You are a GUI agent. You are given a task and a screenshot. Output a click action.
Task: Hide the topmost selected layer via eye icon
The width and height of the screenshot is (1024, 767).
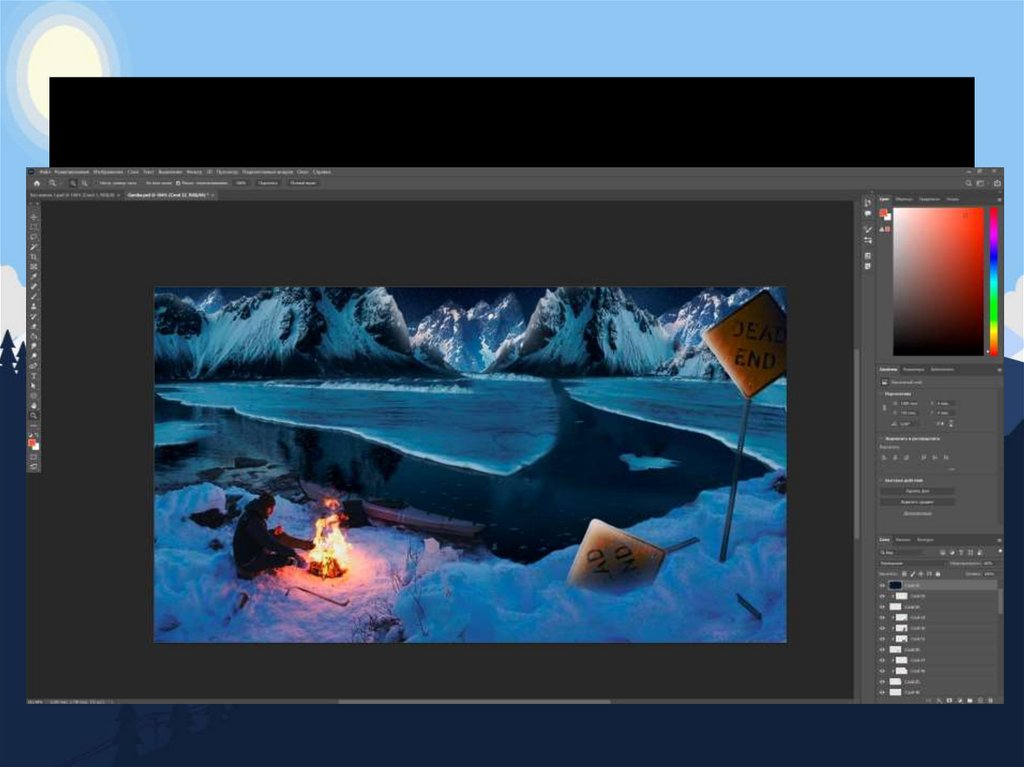click(882, 585)
